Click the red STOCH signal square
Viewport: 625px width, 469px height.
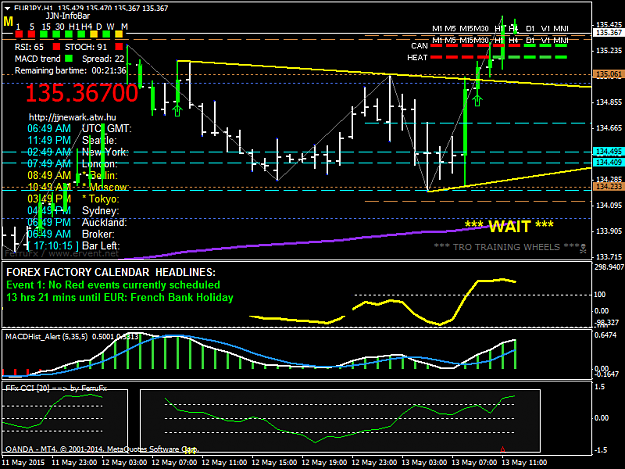click(119, 47)
